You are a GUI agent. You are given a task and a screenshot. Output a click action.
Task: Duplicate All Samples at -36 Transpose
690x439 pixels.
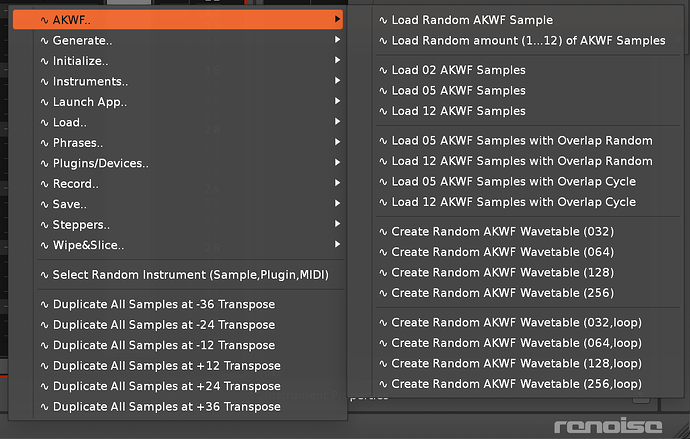point(178,304)
